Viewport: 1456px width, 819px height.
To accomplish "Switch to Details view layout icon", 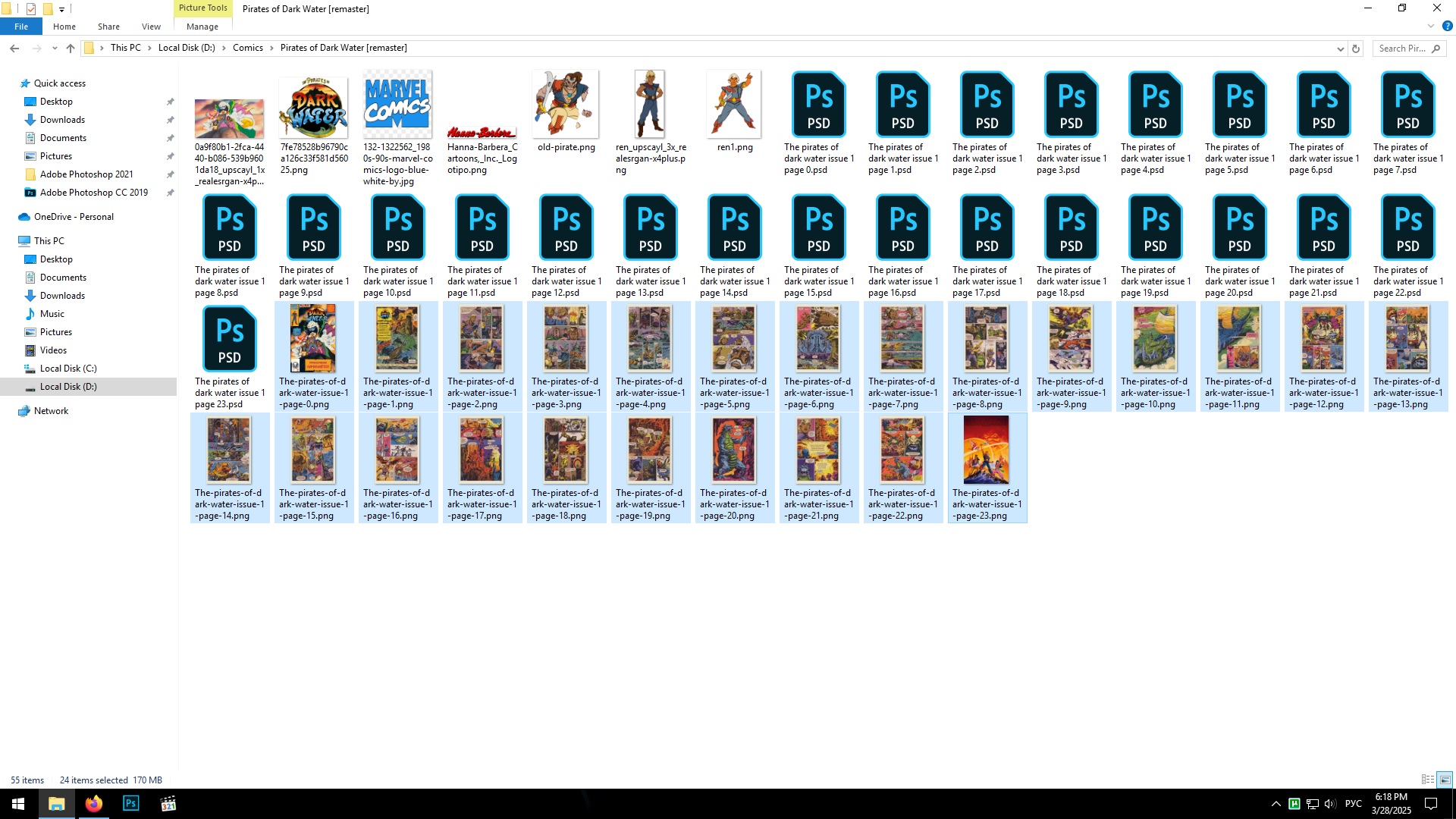I will pyautogui.click(x=1427, y=780).
